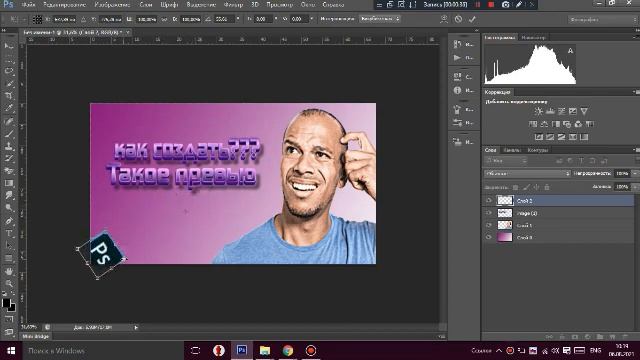The image size is (640, 360).
Task: Select the Lasso tool
Action: (x=9, y=71)
